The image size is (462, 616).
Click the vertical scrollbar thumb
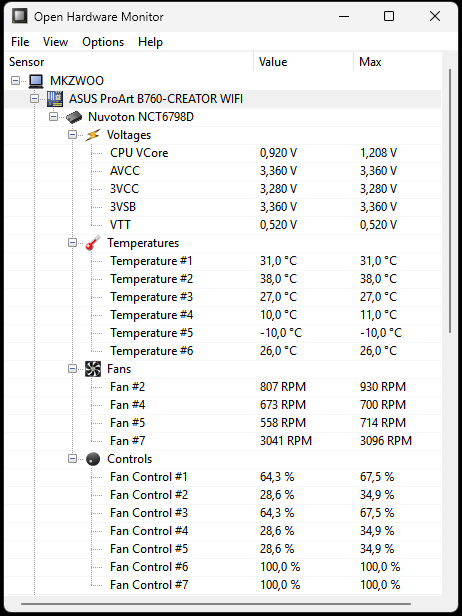point(450,201)
